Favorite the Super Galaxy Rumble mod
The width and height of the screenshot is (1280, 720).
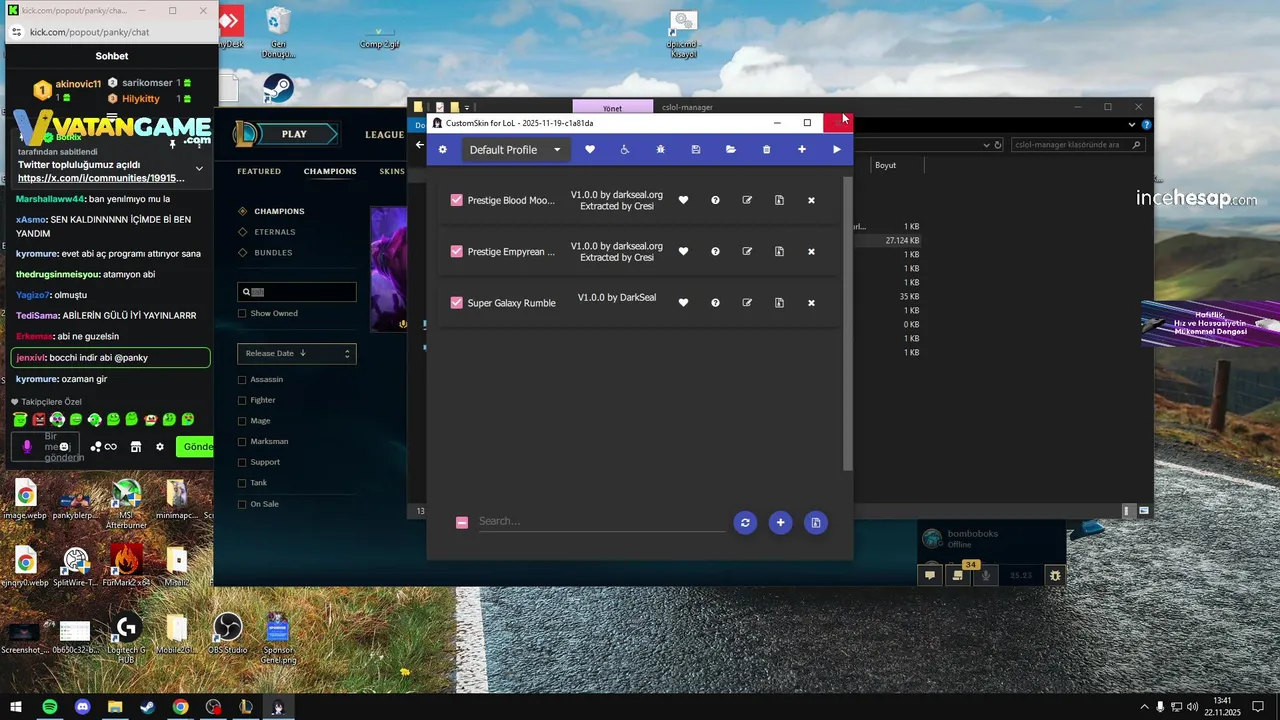point(684,302)
